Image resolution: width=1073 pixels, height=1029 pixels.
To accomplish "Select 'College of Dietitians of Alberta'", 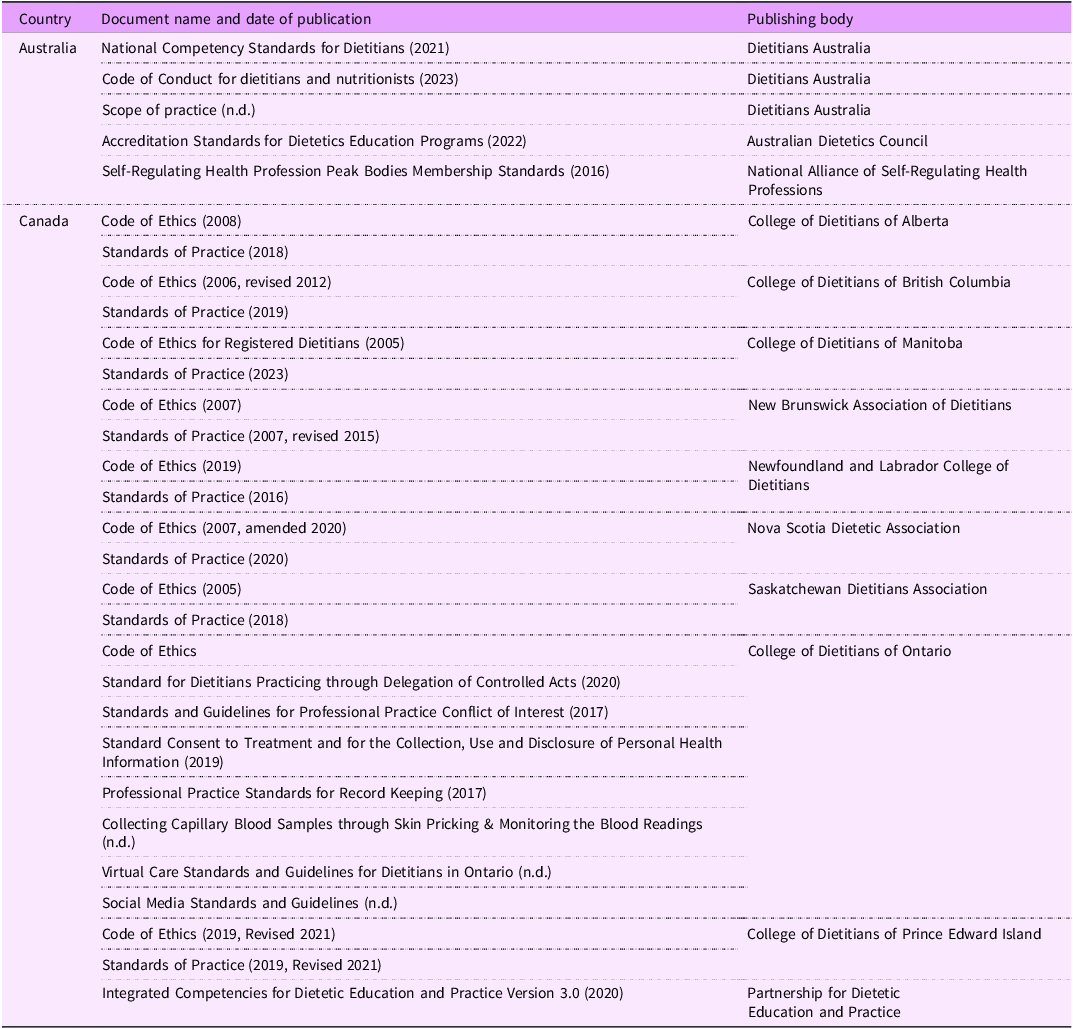I will pos(848,221).
